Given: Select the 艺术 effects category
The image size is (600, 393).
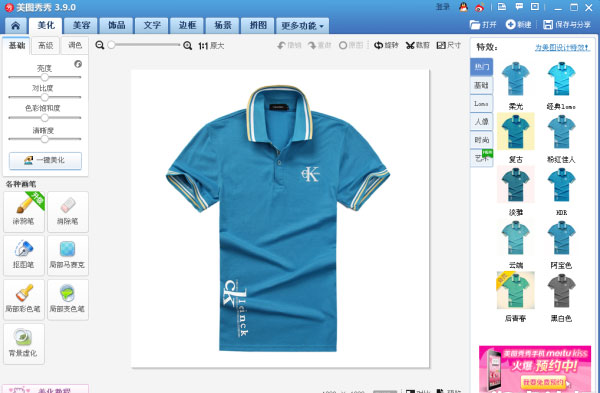Looking at the screenshot, I should click(481, 158).
